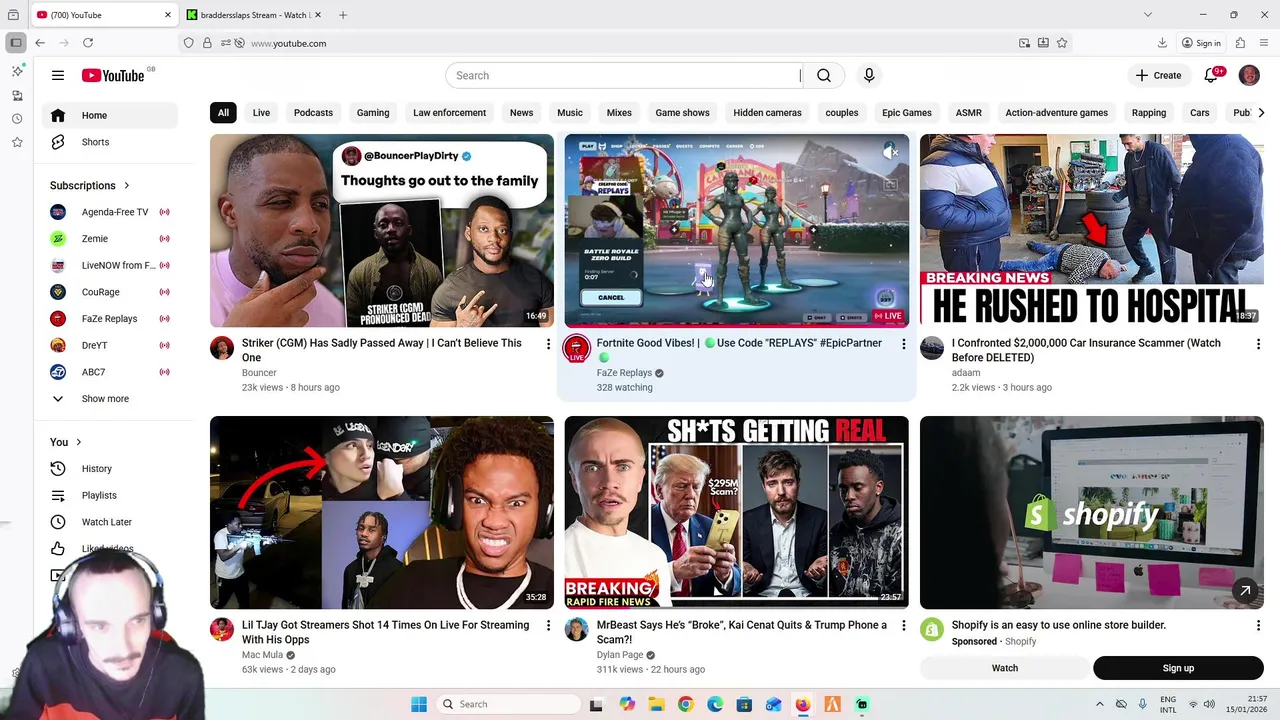Viewport: 1280px width, 720px height.
Task: Open a new browser tab
Action: pos(343,15)
